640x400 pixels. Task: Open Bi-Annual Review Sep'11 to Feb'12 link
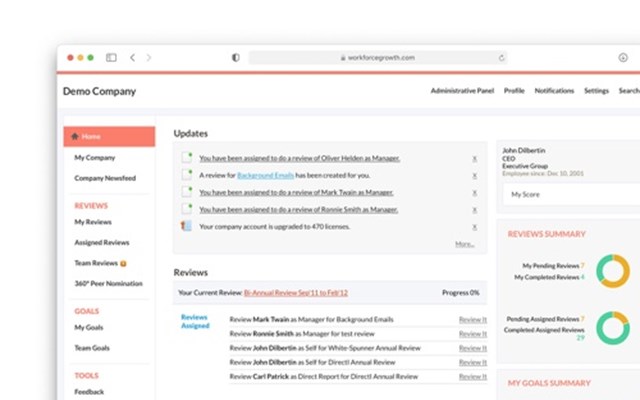pyautogui.click(x=296, y=293)
